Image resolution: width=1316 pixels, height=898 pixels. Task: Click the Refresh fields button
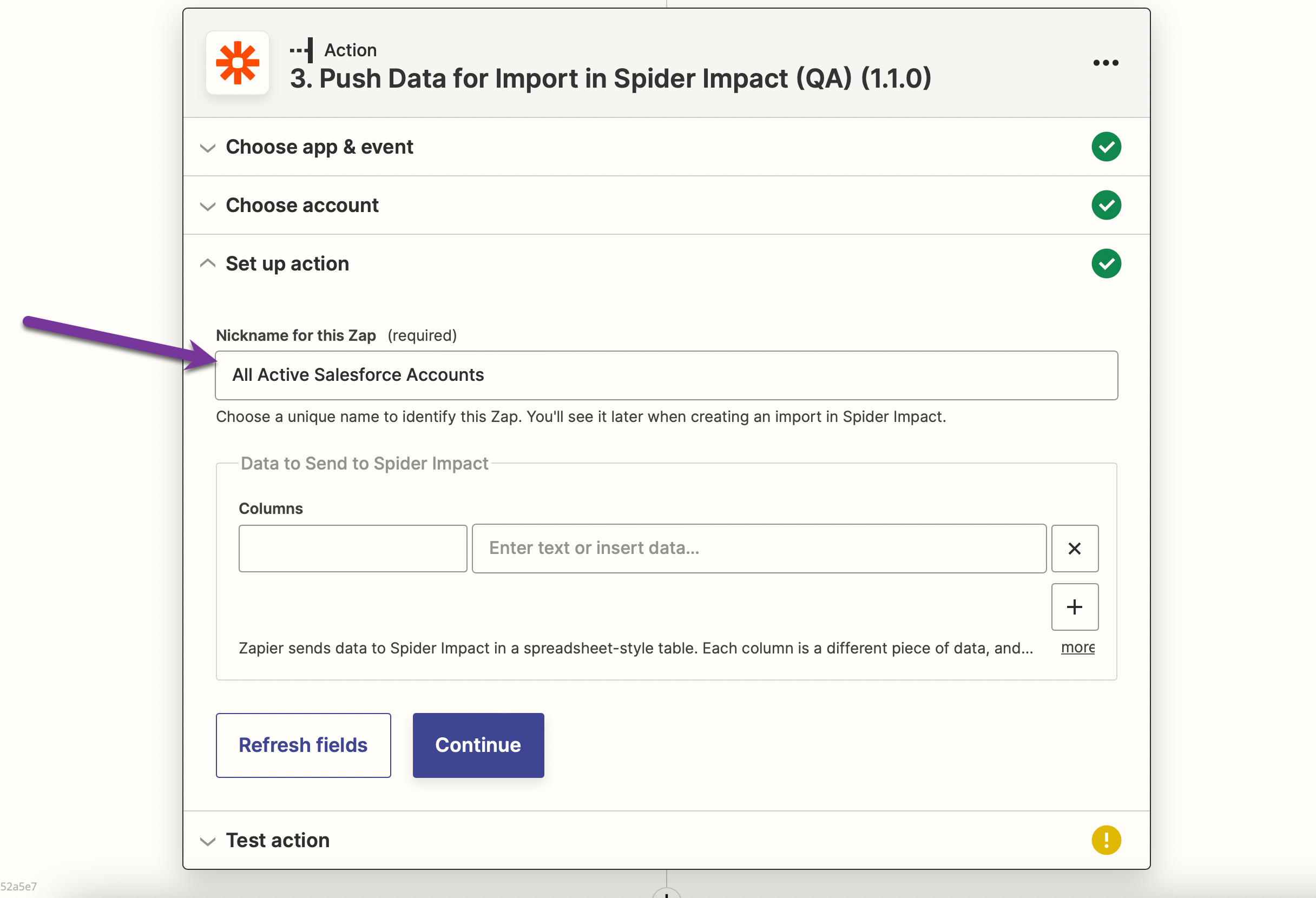click(303, 745)
